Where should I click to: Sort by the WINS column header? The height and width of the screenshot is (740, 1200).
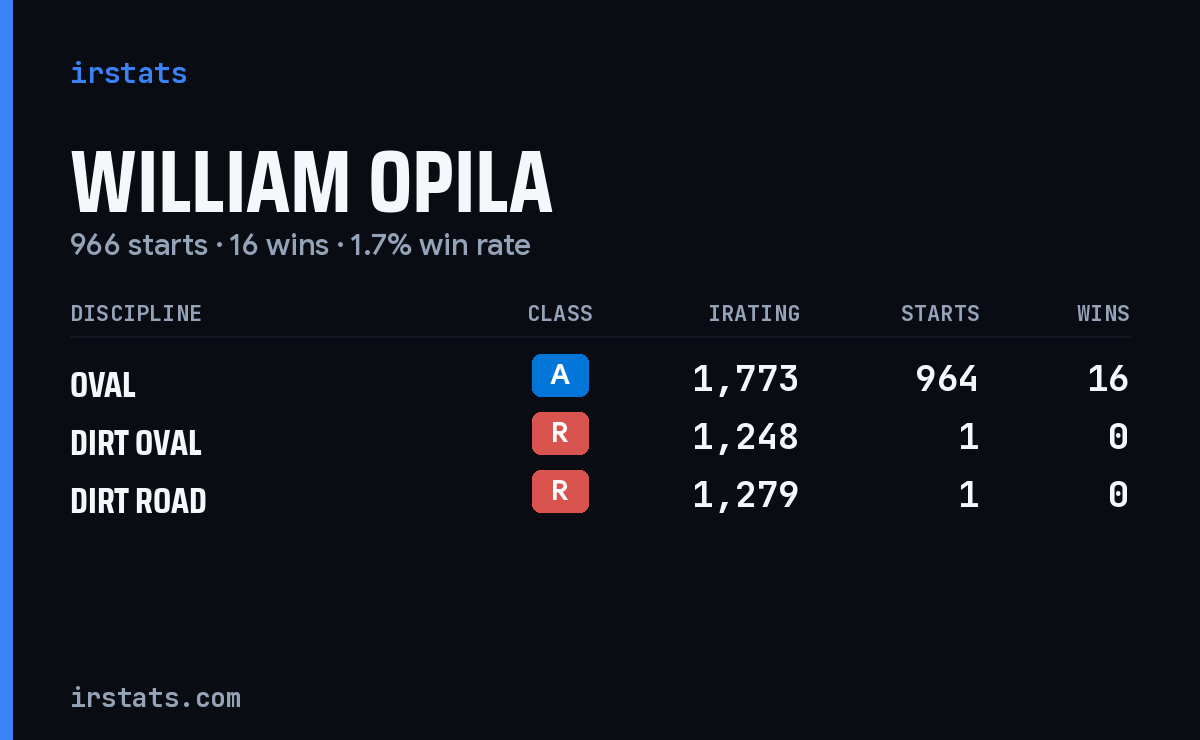[x=1103, y=313]
